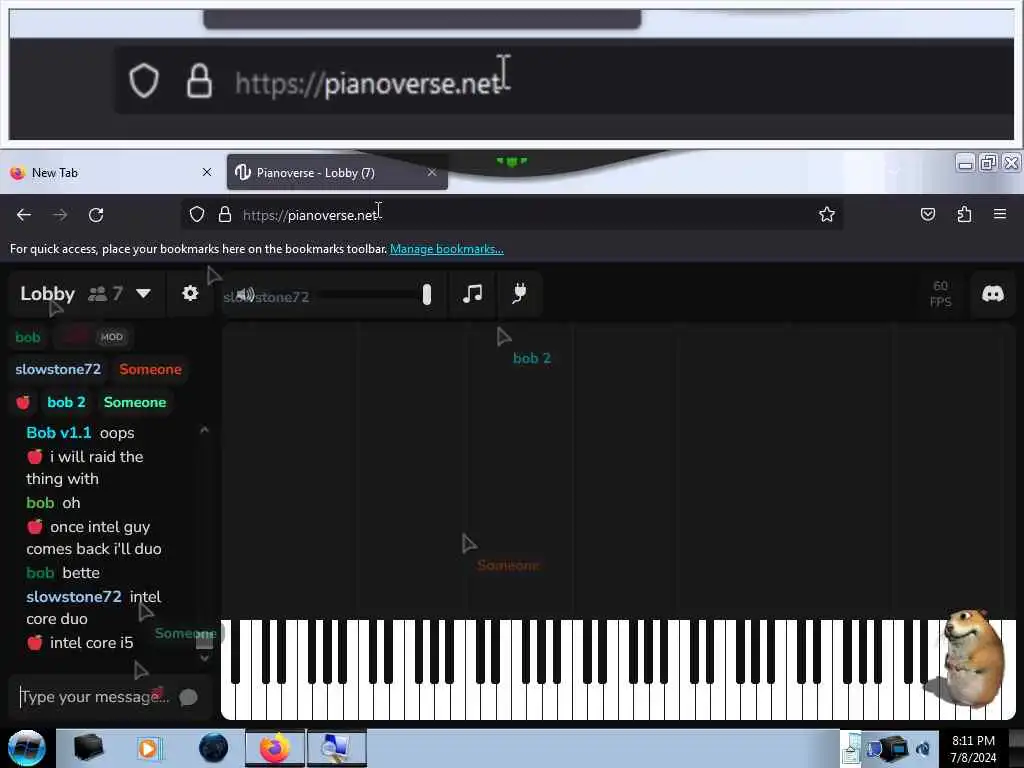
Task: Open the Pocket save icon
Action: [x=927, y=214]
